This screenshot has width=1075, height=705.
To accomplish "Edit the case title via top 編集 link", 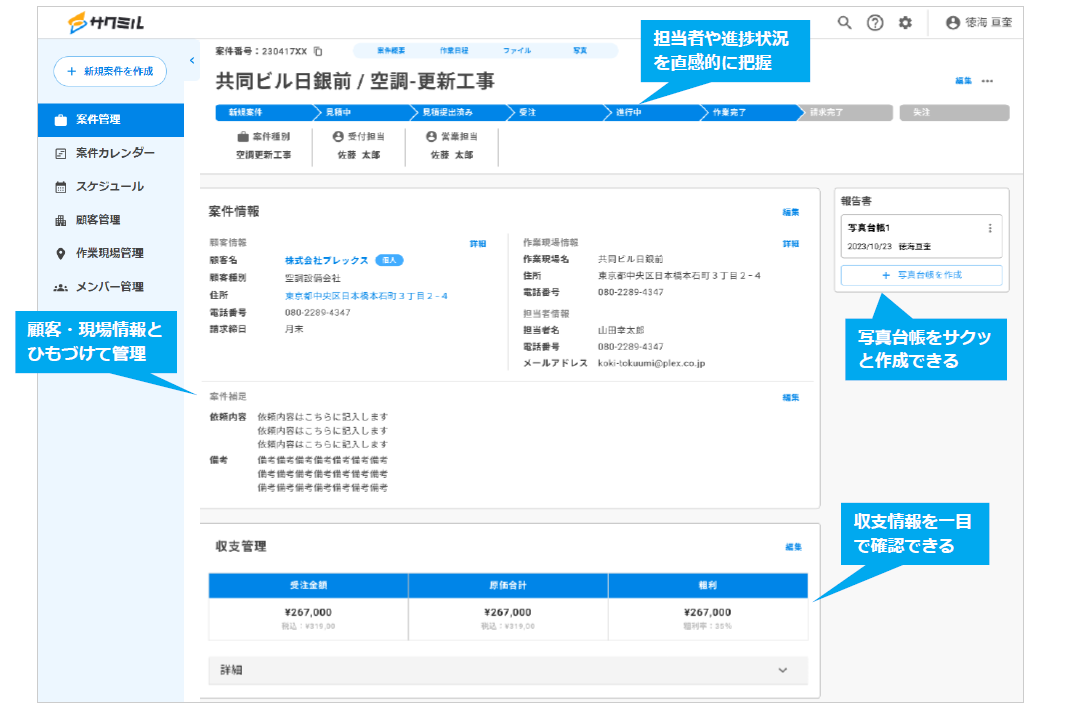I will 964,81.
